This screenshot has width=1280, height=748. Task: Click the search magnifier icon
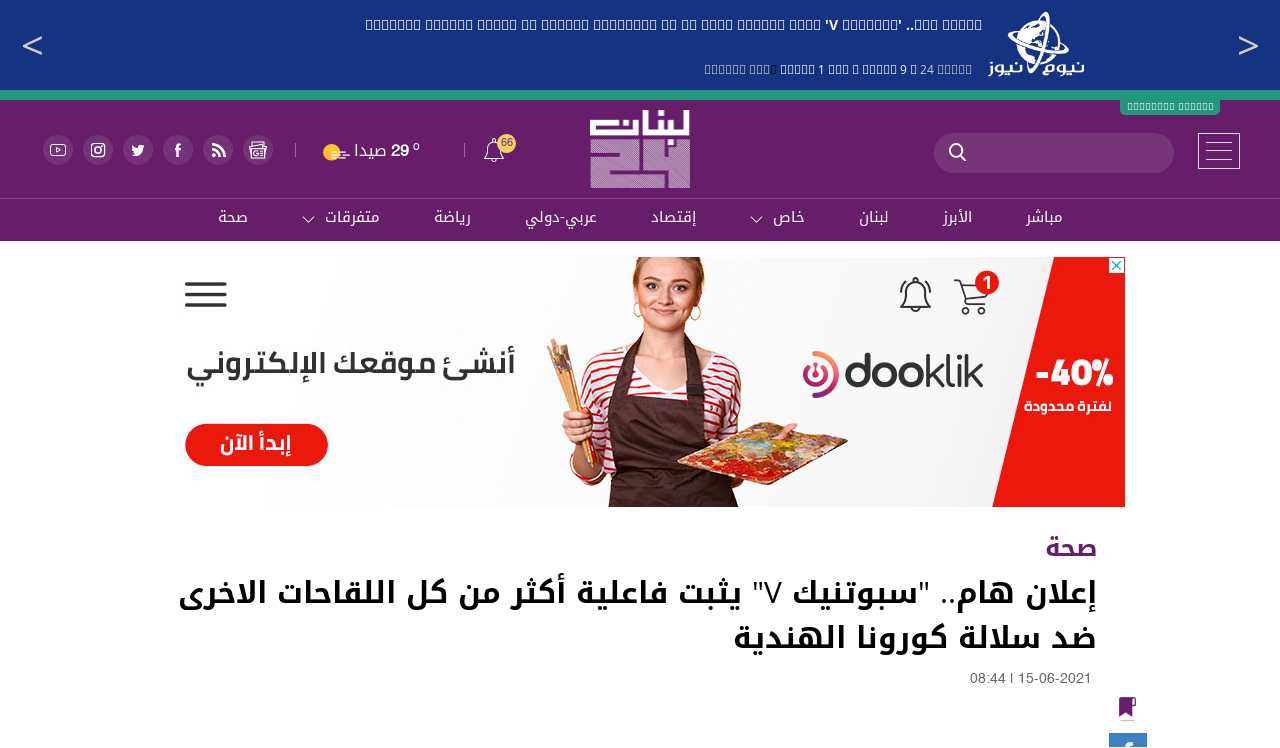point(957,152)
